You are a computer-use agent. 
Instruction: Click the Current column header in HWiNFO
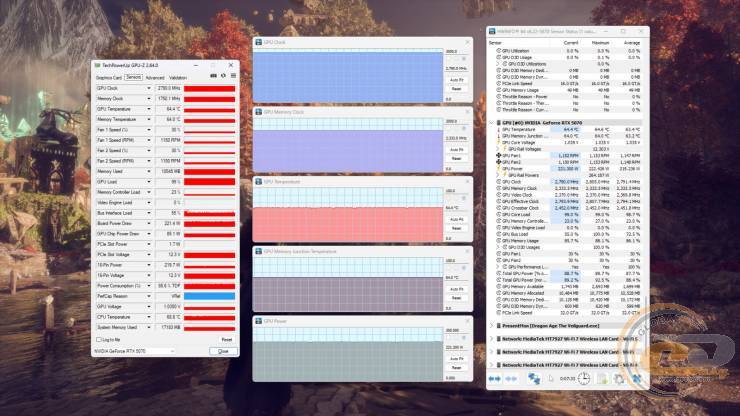point(571,43)
